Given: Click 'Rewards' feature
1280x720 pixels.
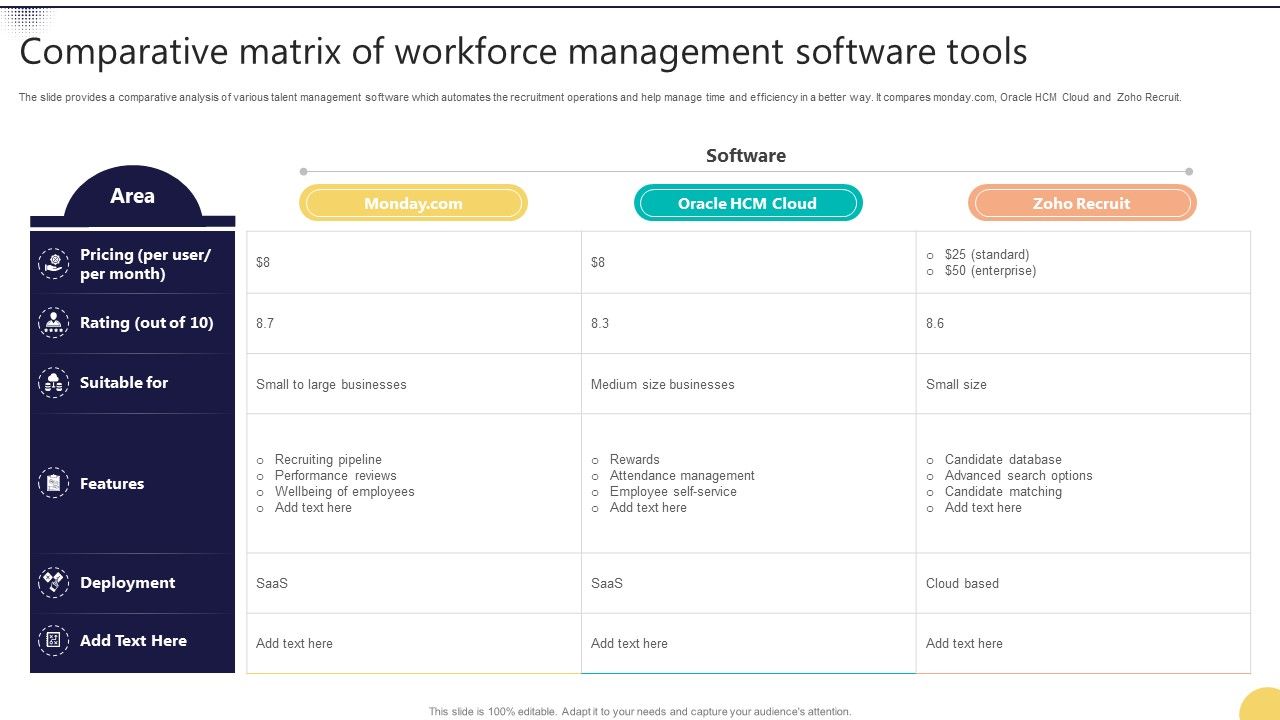Looking at the screenshot, I should click(x=634, y=460).
